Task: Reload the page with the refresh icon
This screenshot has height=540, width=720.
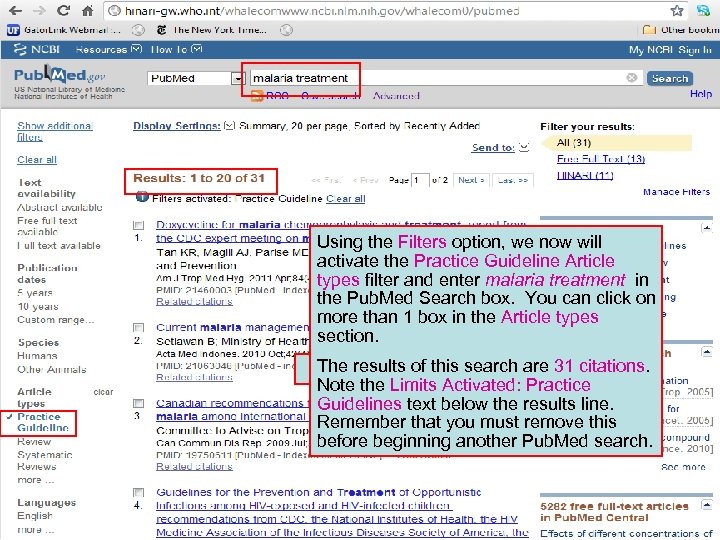Action: tap(63, 10)
